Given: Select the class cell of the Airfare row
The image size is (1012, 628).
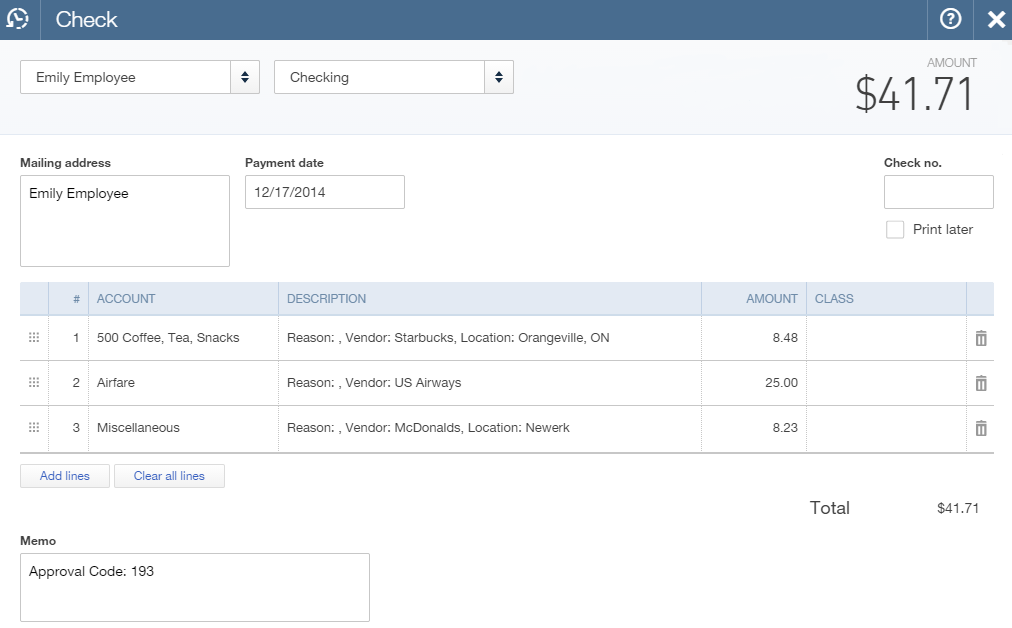Looking at the screenshot, I should click(886, 383).
